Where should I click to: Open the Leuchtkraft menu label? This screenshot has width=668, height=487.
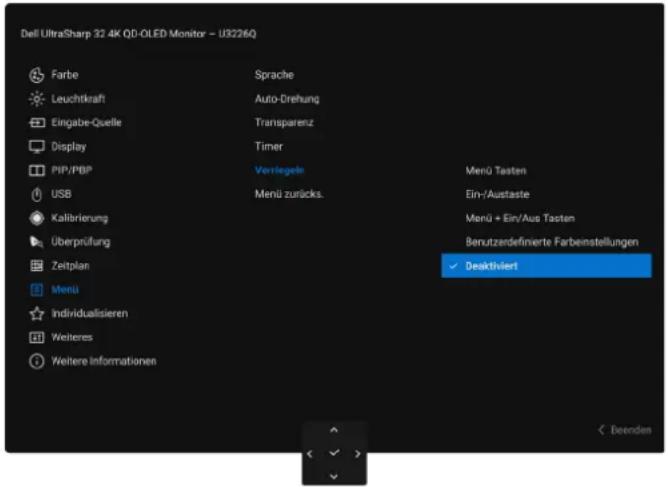(x=78, y=99)
